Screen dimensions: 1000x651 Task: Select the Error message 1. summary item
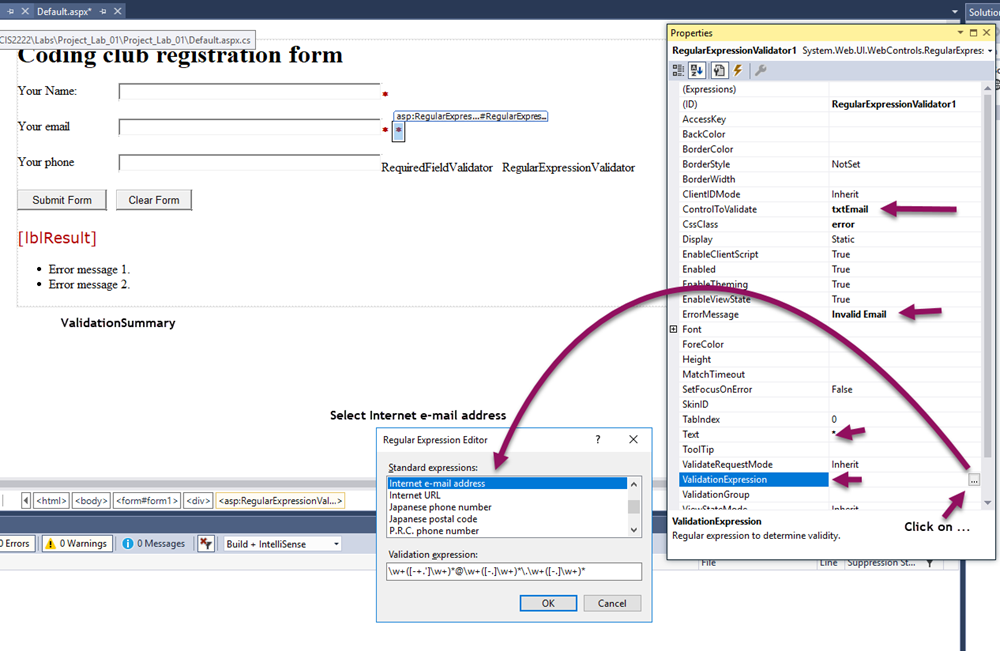89,270
